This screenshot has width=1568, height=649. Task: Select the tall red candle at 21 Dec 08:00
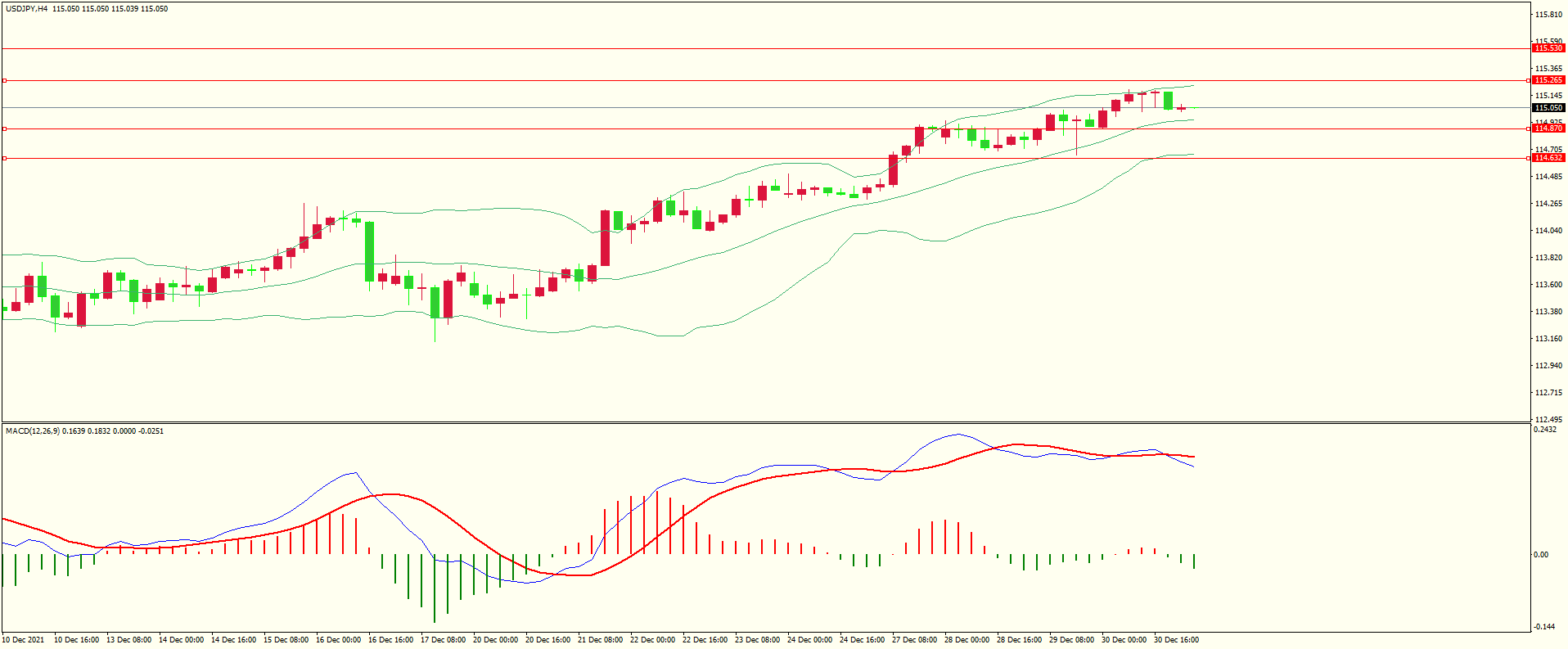(x=606, y=238)
